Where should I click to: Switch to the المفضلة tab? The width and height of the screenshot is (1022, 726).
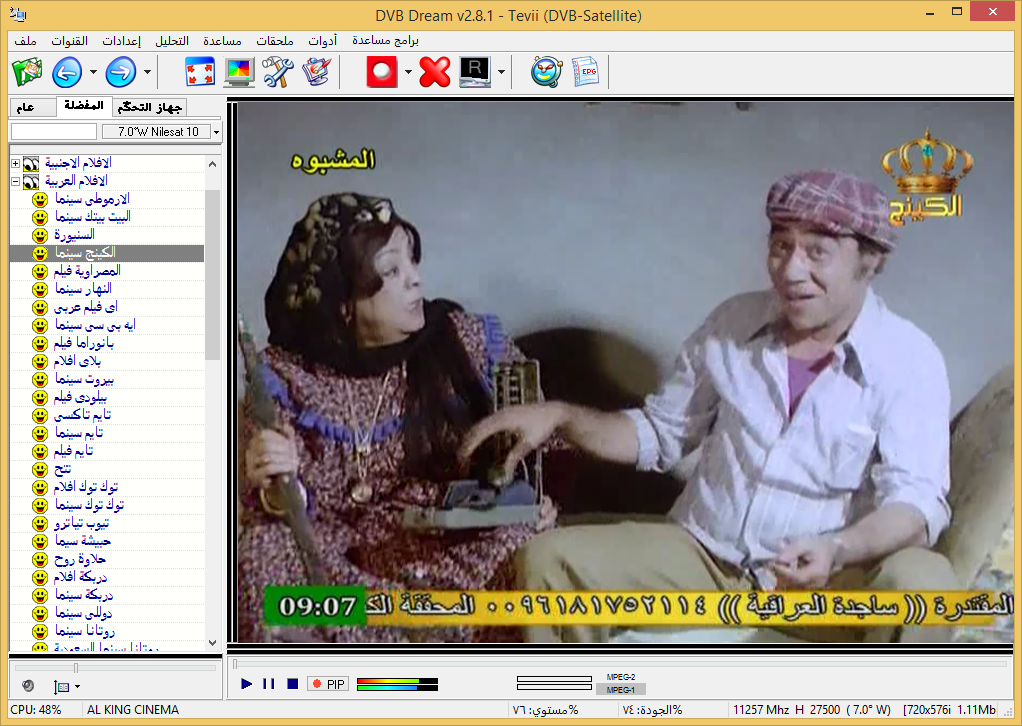pyautogui.click(x=84, y=106)
